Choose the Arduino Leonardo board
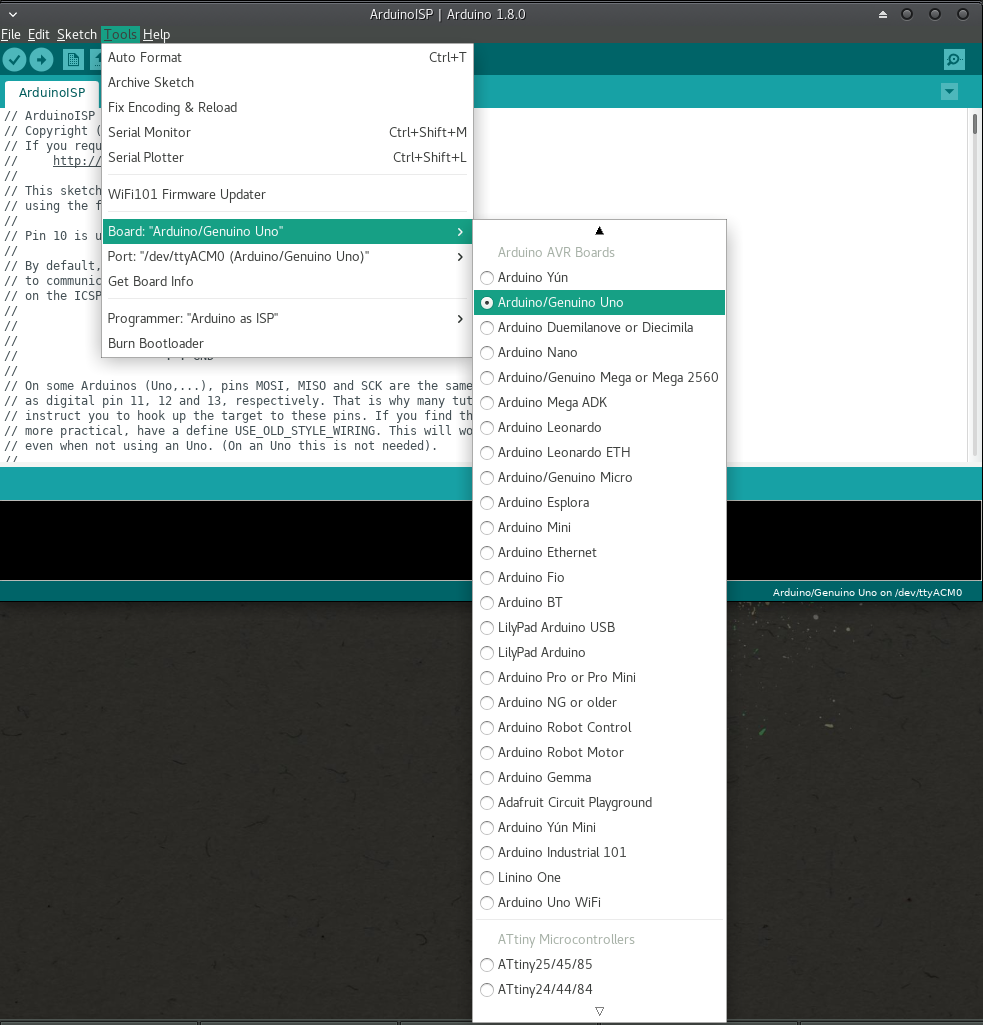The width and height of the screenshot is (983, 1025). tap(599, 428)
